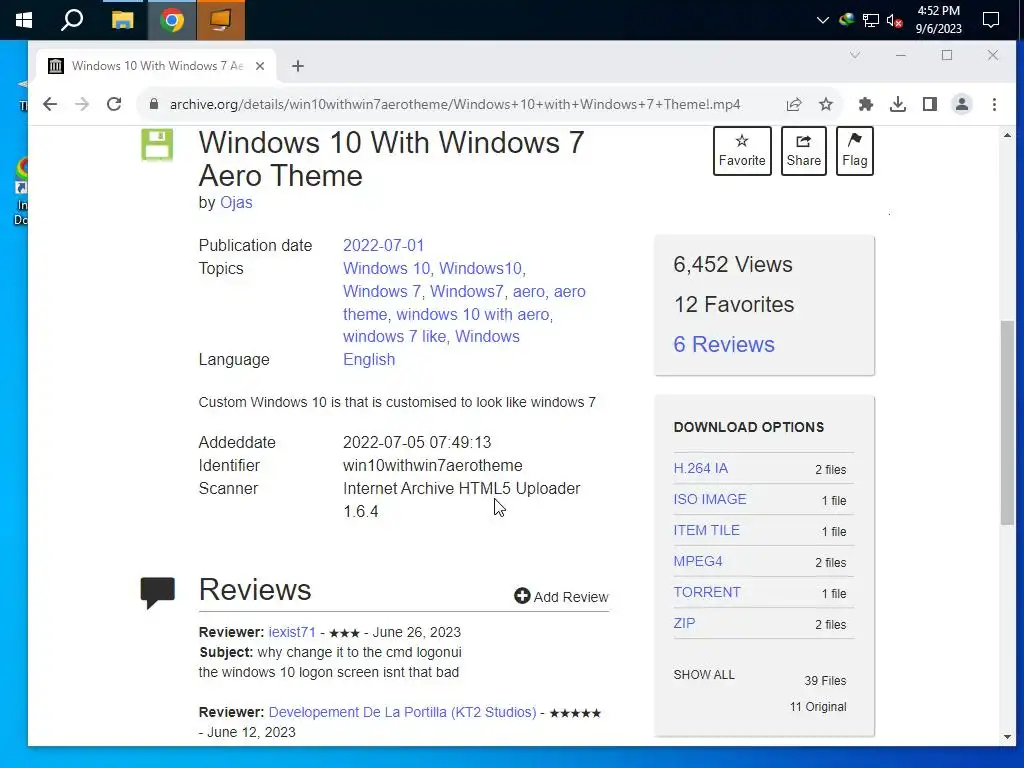Click publication date 2022-07-01
The image size is (1024, 768).
point(383,246)
